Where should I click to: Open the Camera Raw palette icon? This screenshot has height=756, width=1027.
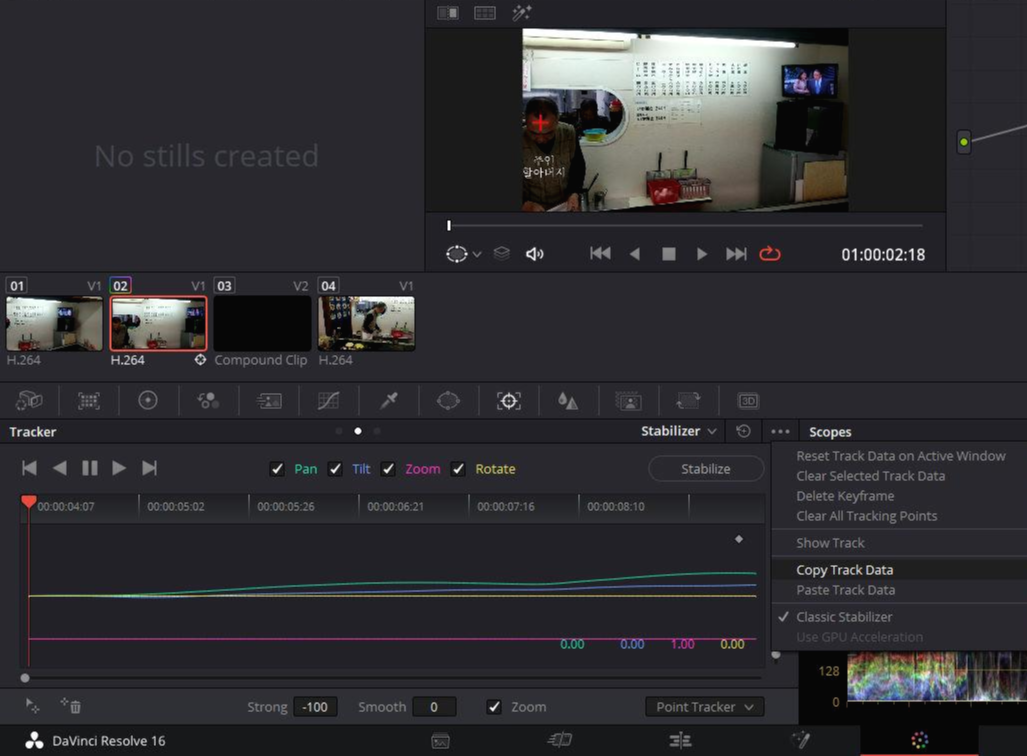[29, 400]
